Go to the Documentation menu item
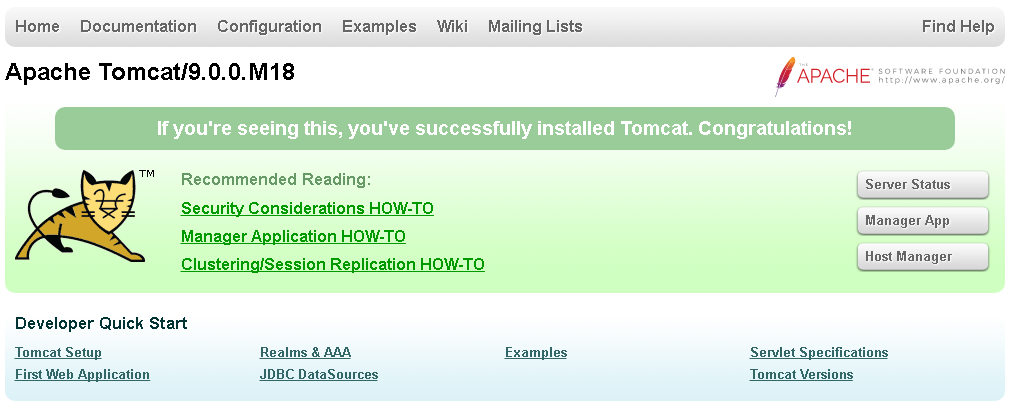Viewport: 1016px width, 406px height. pos(138,27)
